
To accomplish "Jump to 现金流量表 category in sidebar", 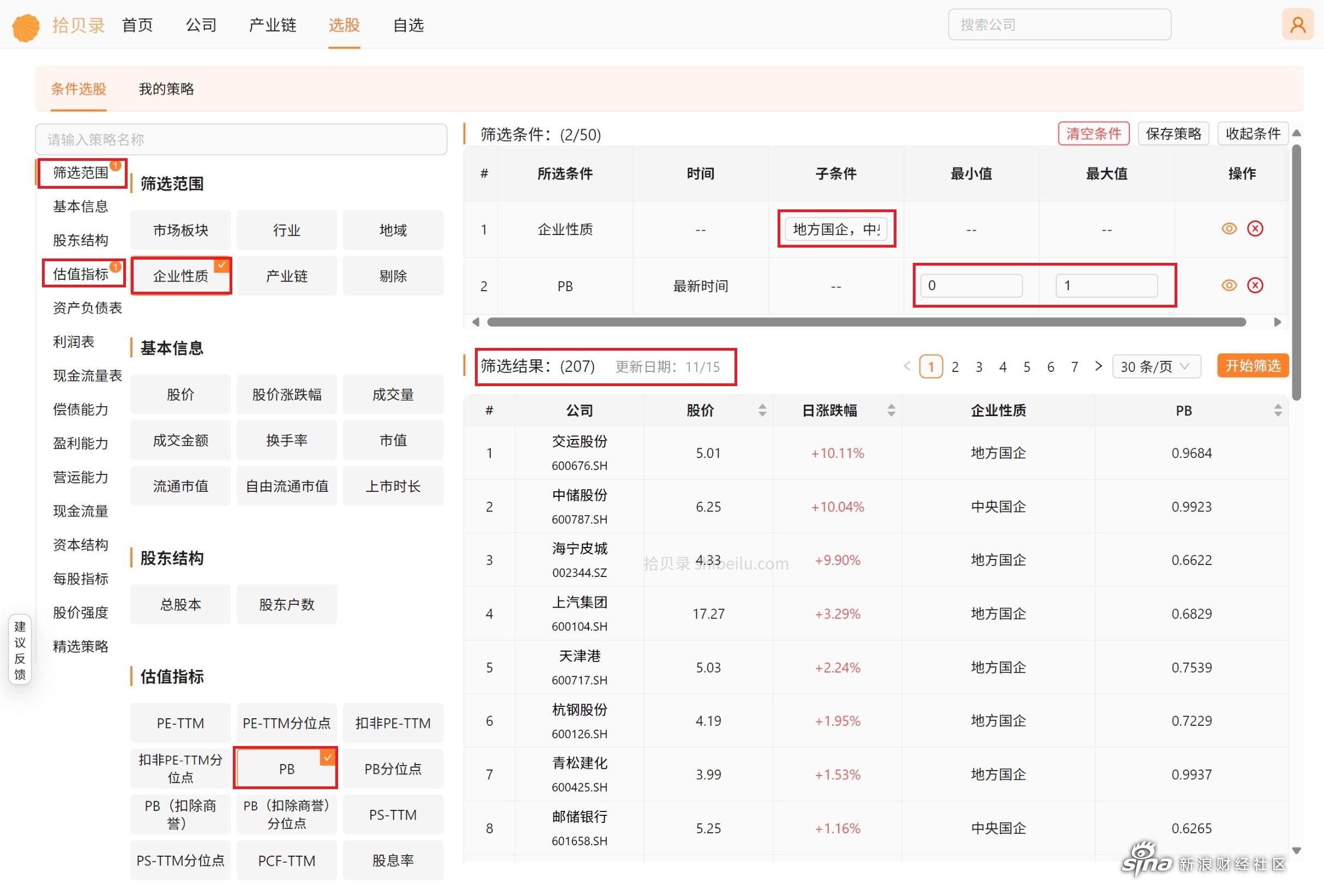I will (x=87, y=375).
